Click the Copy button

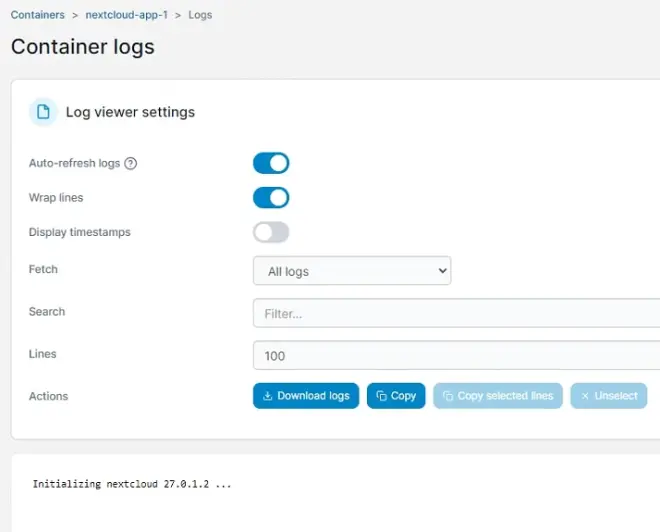pyautogui.click(x=396, y=396)
